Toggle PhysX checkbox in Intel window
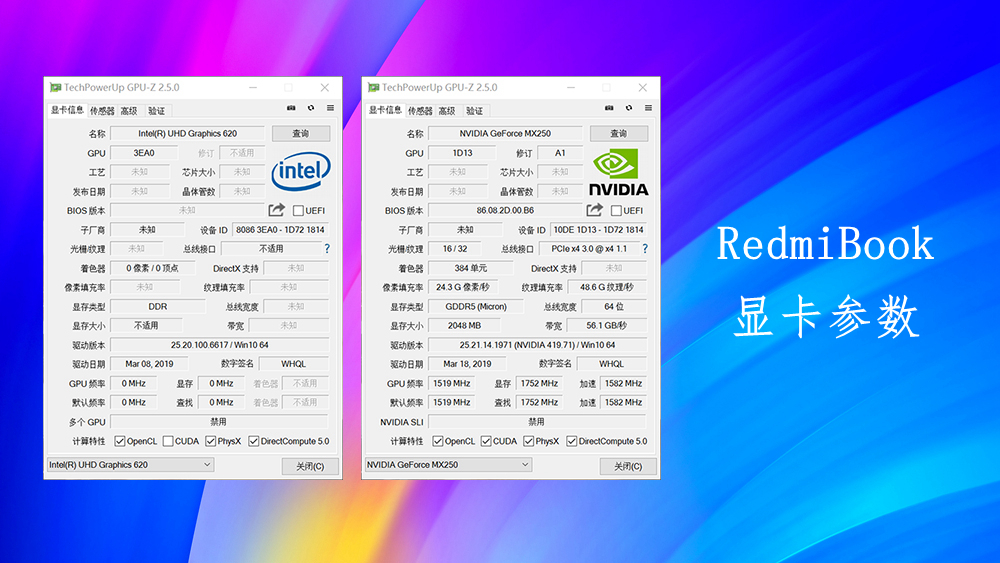Viewport: 1000px width, 563px height. [x=210, y=441]
